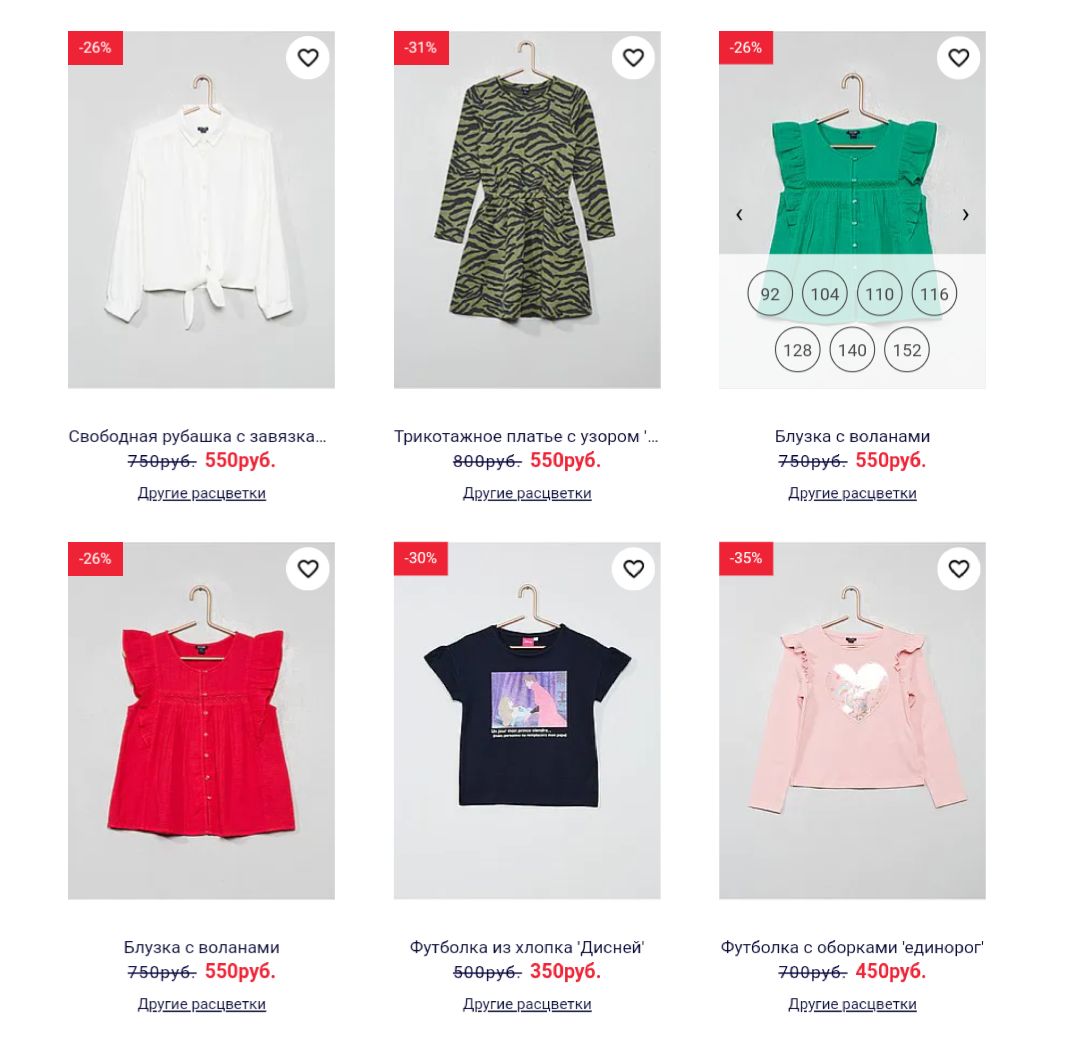
Task: Add zebra-print dress to wishlist heart
Action: click(x=634, y=58)
